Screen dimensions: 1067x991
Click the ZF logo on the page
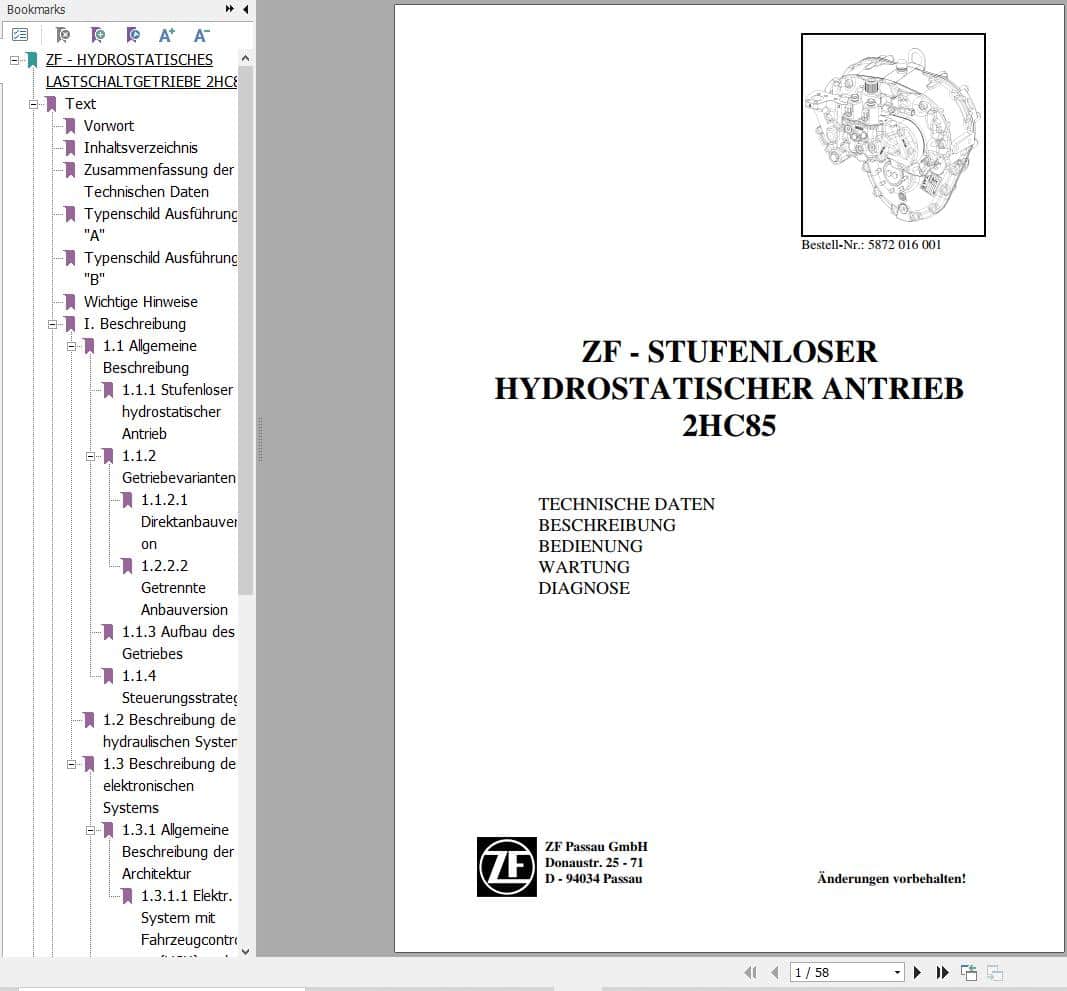pyautogui.click(x=506, y=866)
